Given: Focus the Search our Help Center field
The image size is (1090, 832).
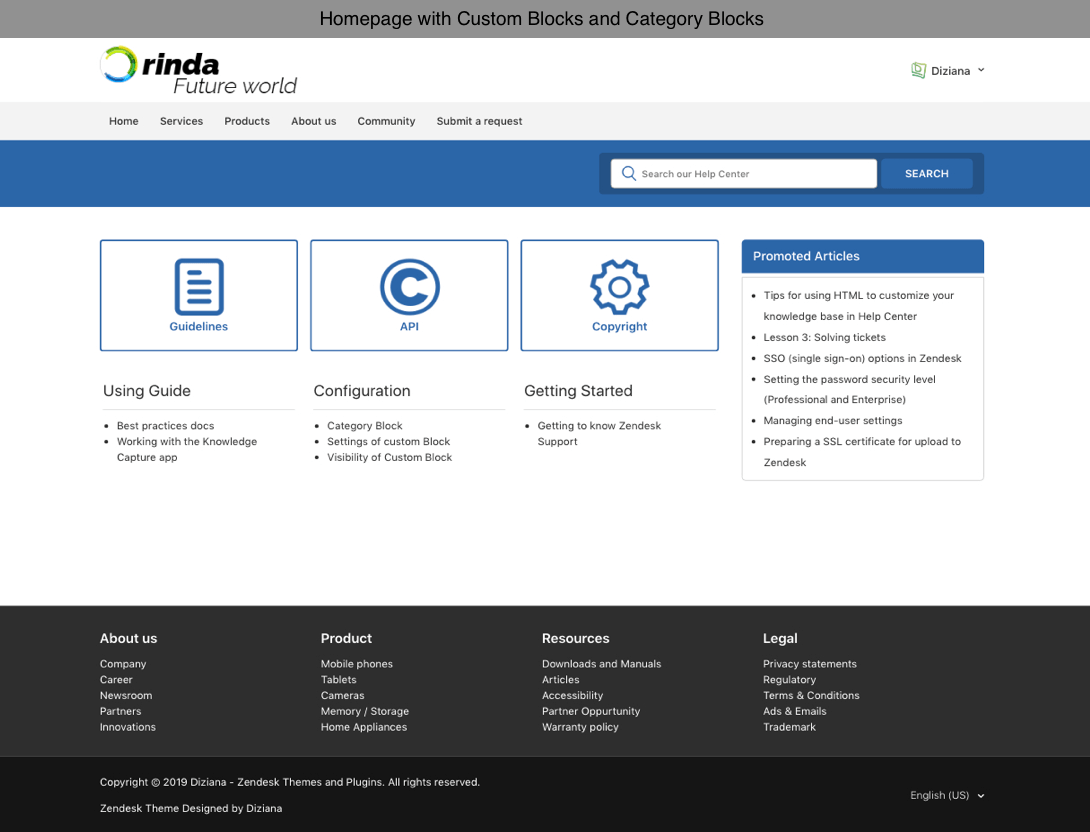Looking at the screenshot, I should tap(755, 173).
